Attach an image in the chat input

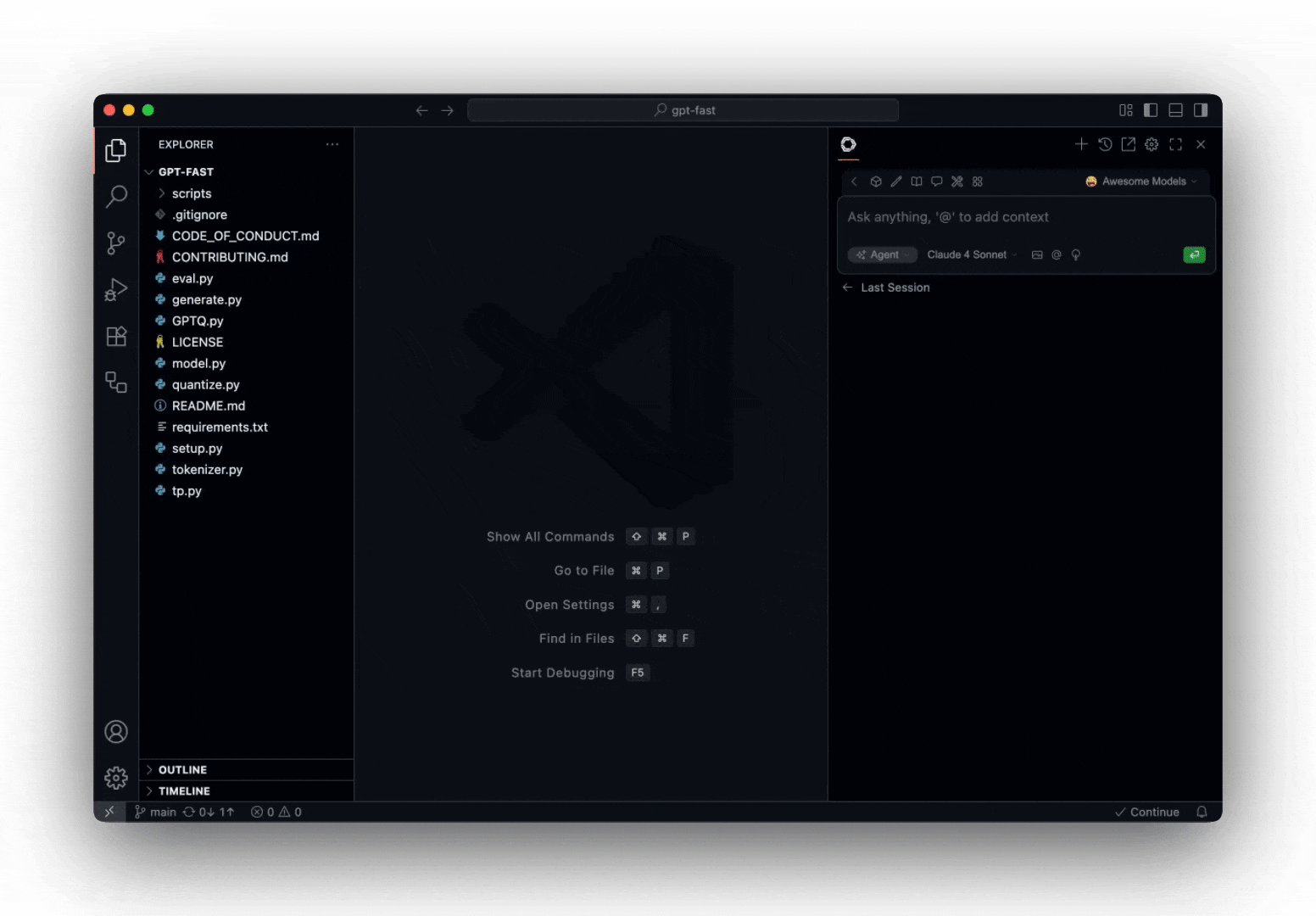pyautogui.click(x=1037, y=254)
